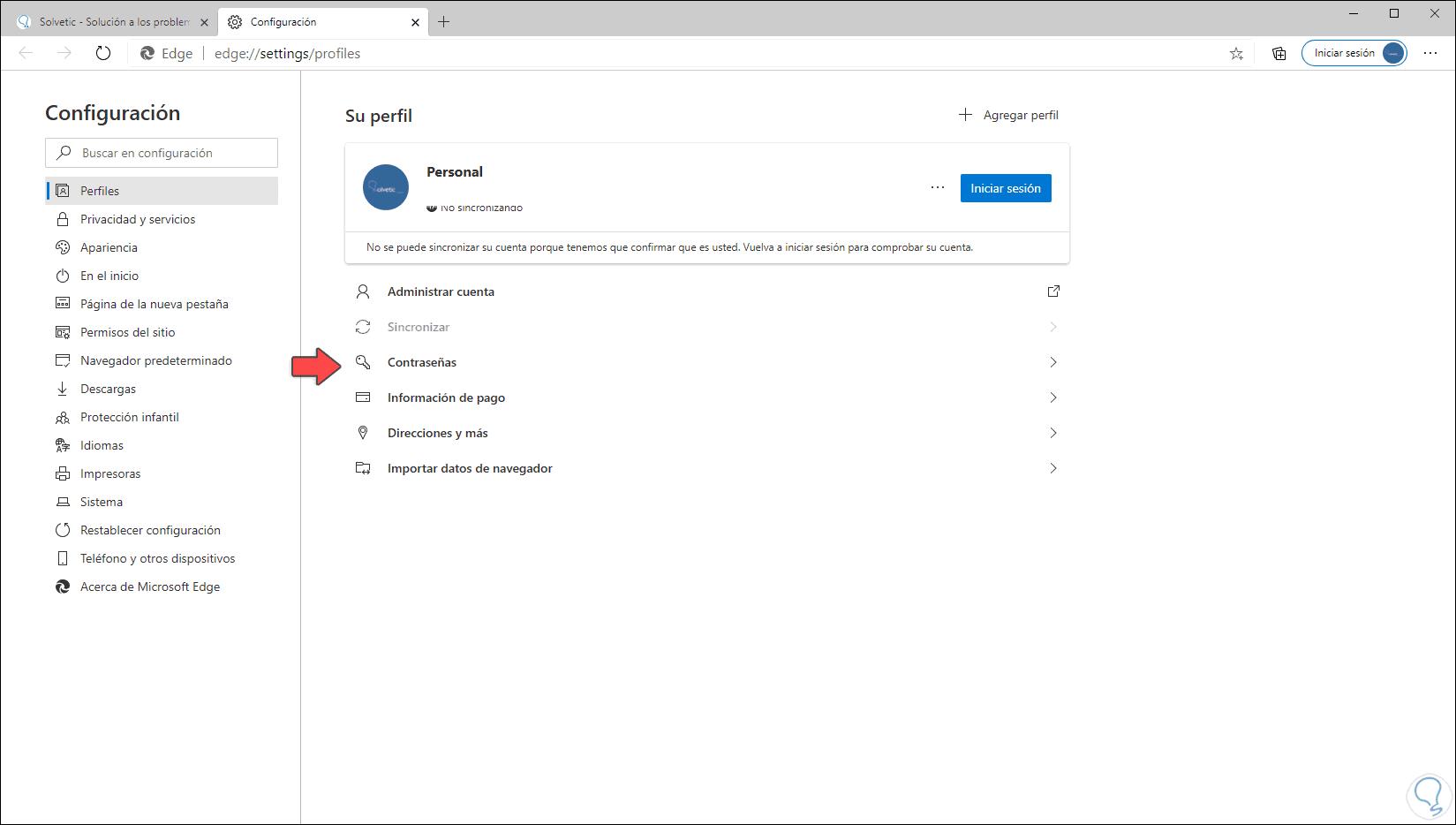Viewport: 1456px width, 825px height.
Task: Switch to the Solvetic browser tab
Action: 113,22
